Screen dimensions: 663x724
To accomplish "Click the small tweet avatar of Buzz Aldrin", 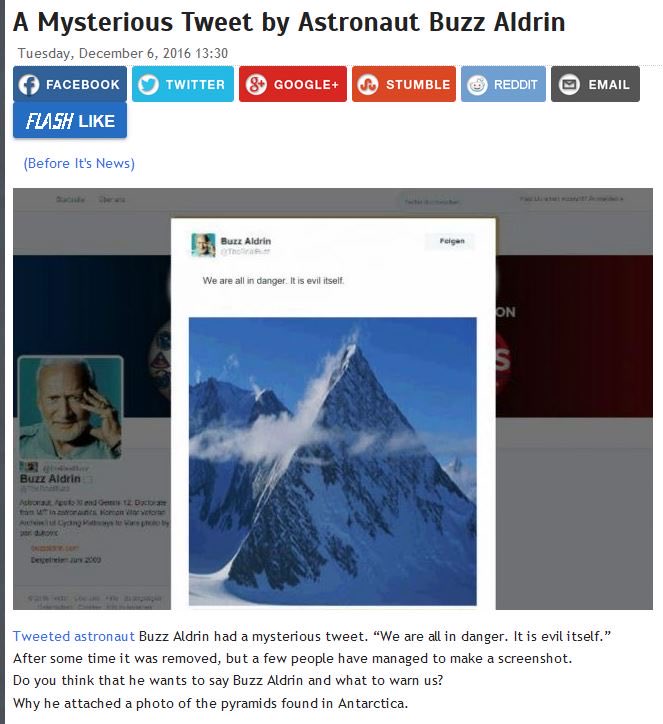I will [x=203, y=245].
